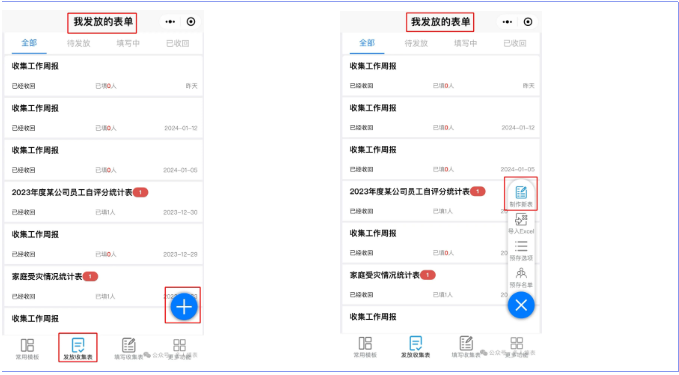The height and width of the screenshot is (375, 679).
Task: Select the 全部 tab on right screen
Action: 367,43
